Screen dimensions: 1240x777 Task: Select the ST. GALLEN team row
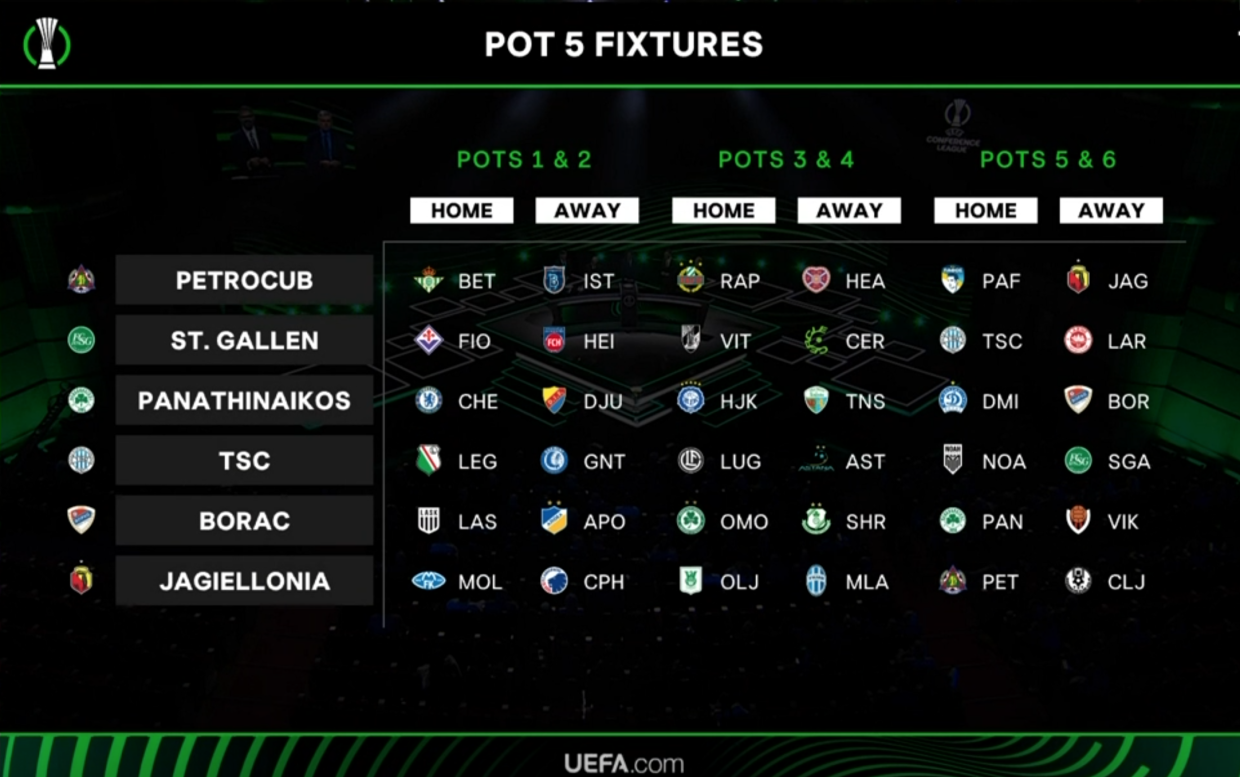coord(244,340)
